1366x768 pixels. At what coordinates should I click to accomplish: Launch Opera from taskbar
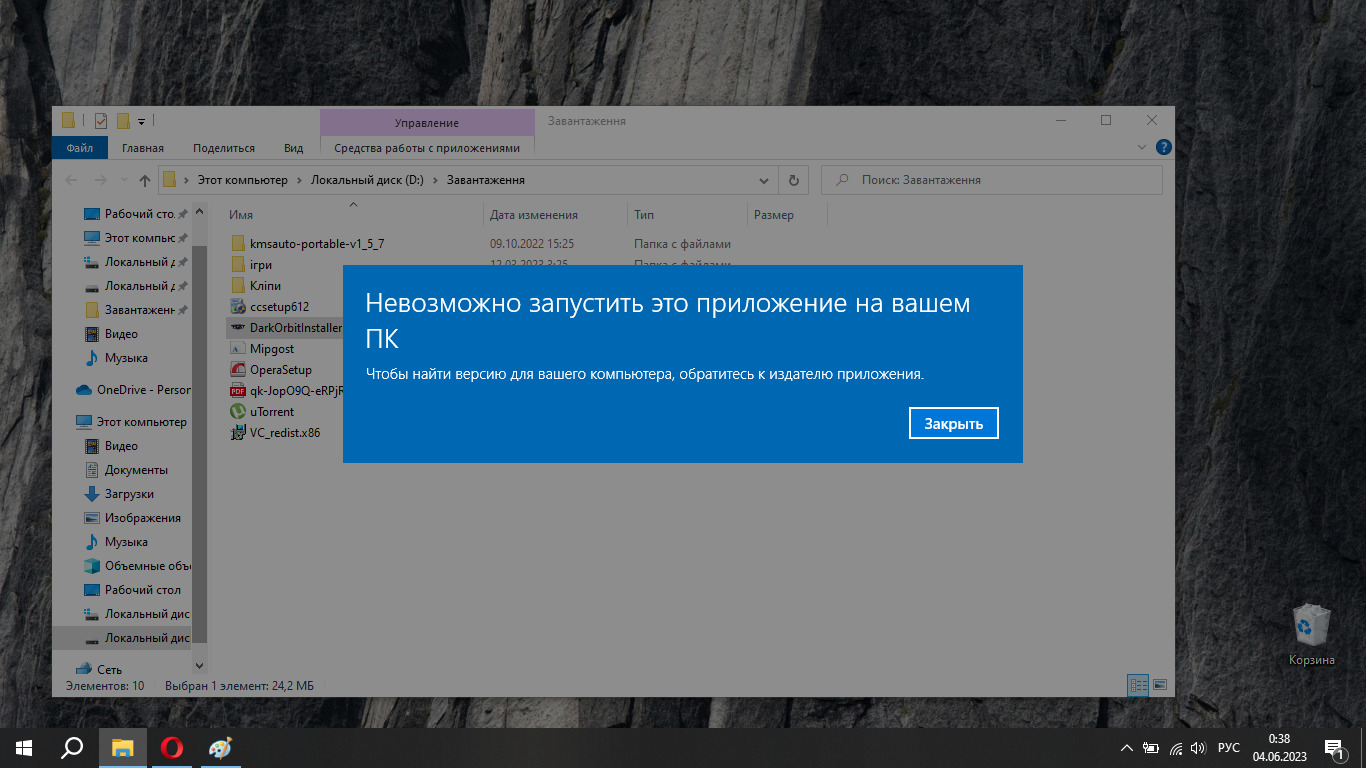pos(171,747)
